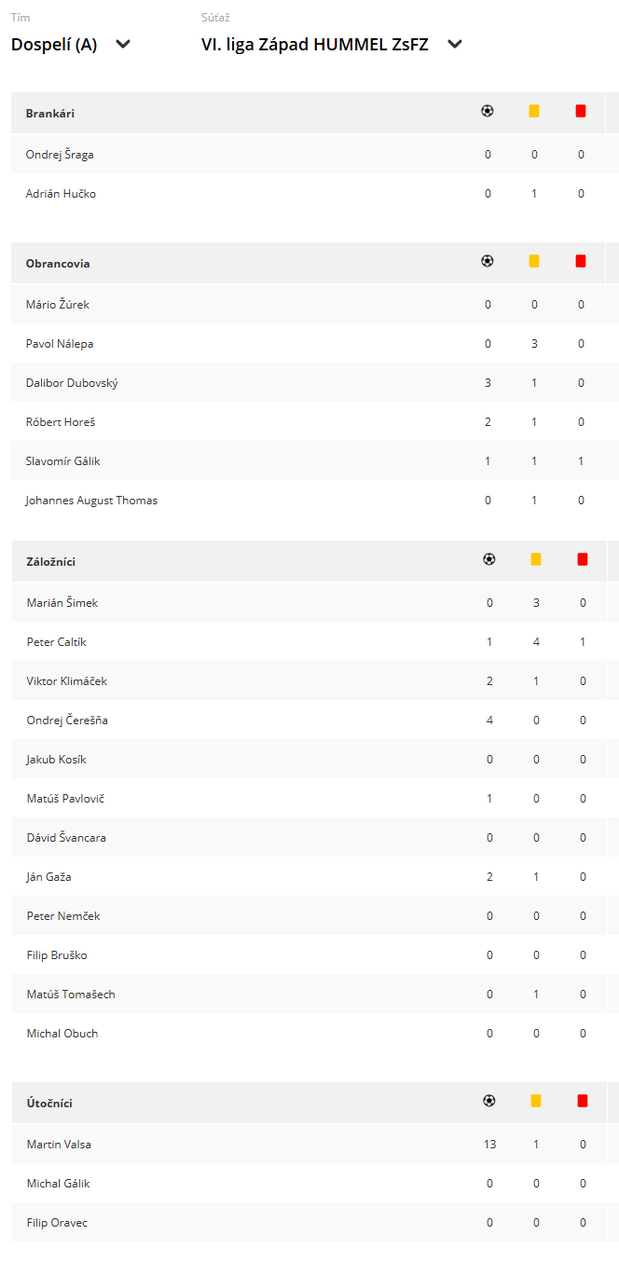Click yellow card icon in Záložníci header
Image resolution: width=619 pixels, height=1263 pixels.
click(x=536, y=559)
